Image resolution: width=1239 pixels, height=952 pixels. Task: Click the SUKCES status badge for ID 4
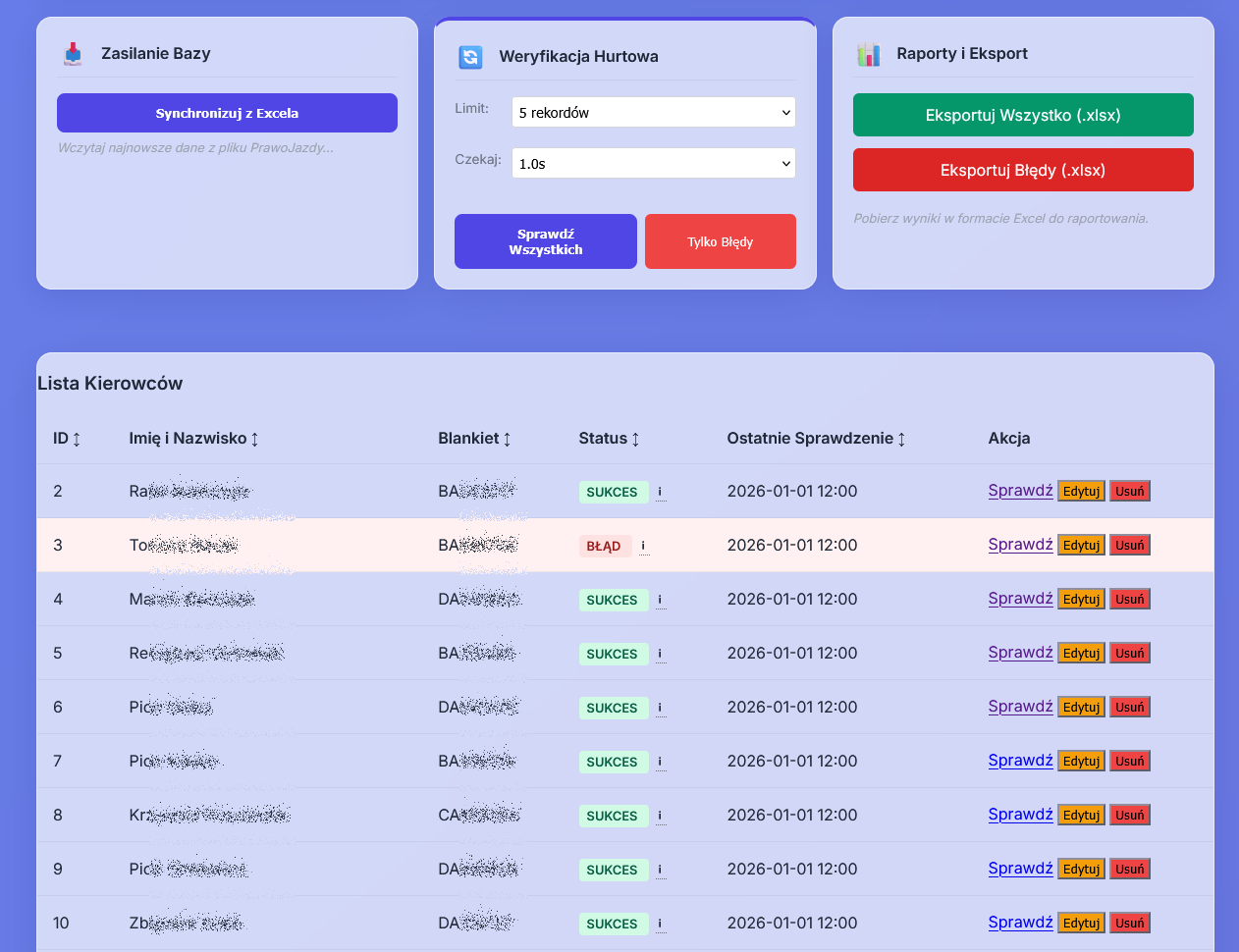click(613, 600)
